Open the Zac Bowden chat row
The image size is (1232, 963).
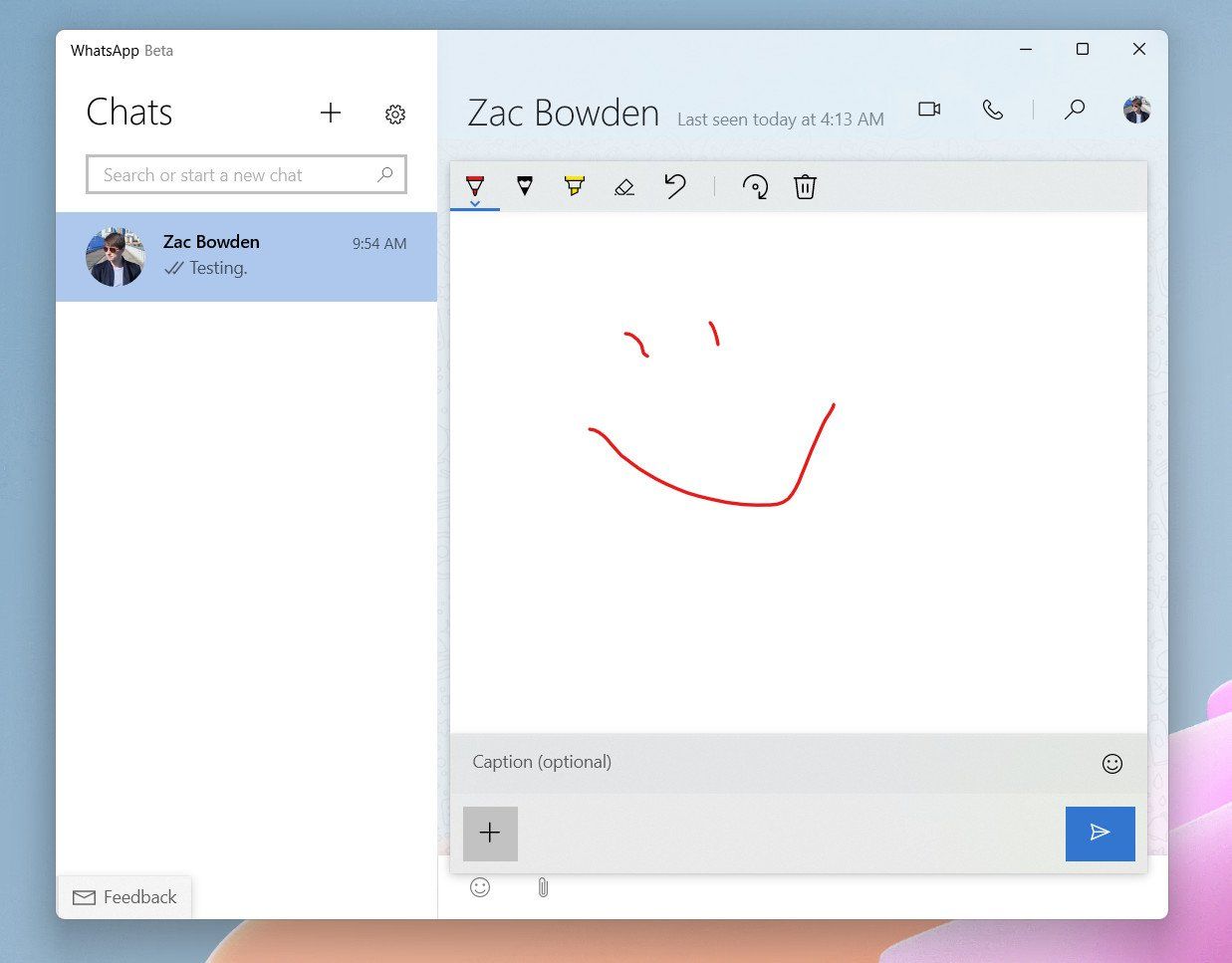(246, 256)
